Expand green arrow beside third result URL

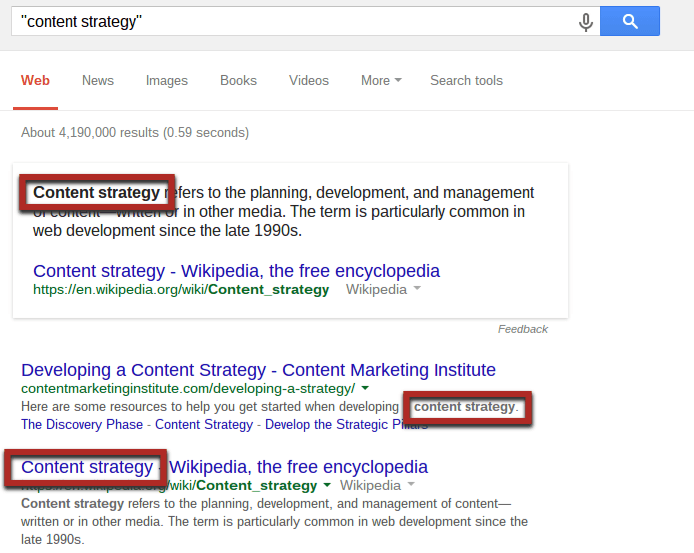coord(327,485)
